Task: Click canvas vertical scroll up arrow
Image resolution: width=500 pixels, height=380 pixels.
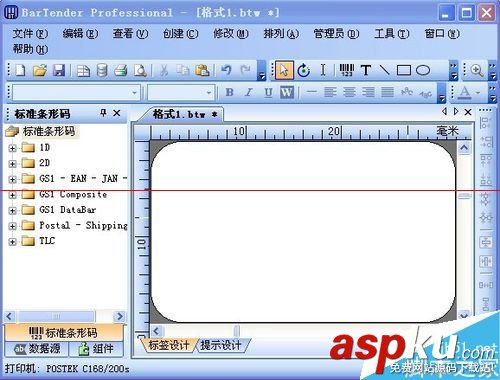Action: coord(464,147)
